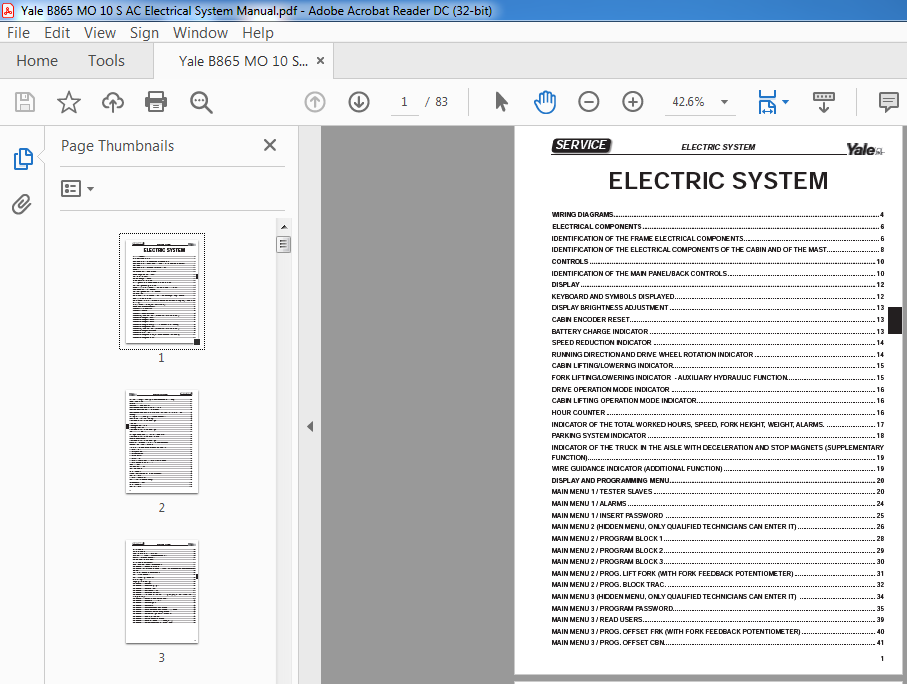
Task: Open the find text magnifier icon
Action: [x=201, y=102]
